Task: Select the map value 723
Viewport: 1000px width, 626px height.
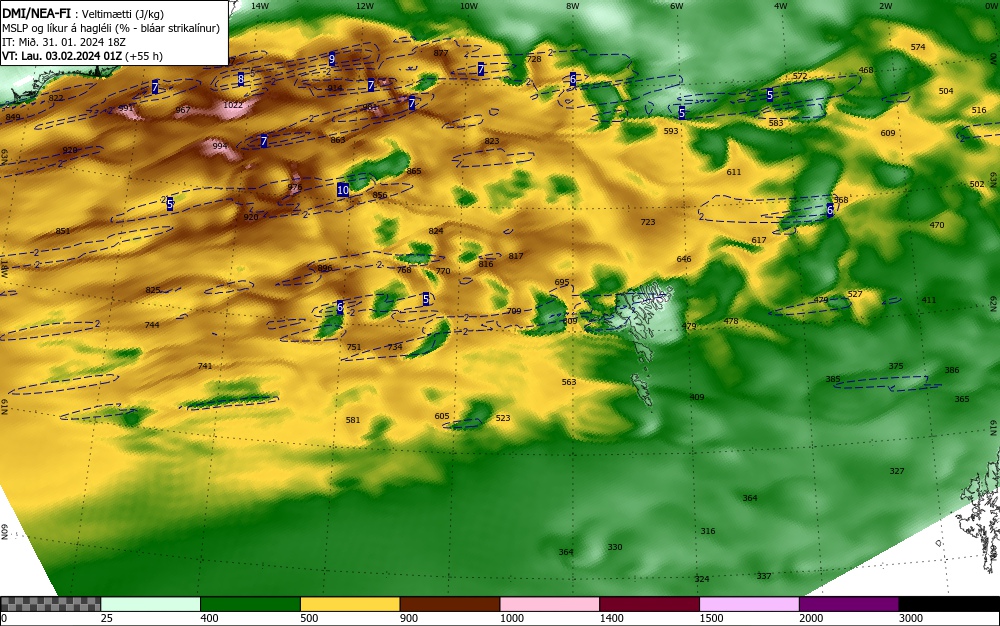Action: pos(647,222)
